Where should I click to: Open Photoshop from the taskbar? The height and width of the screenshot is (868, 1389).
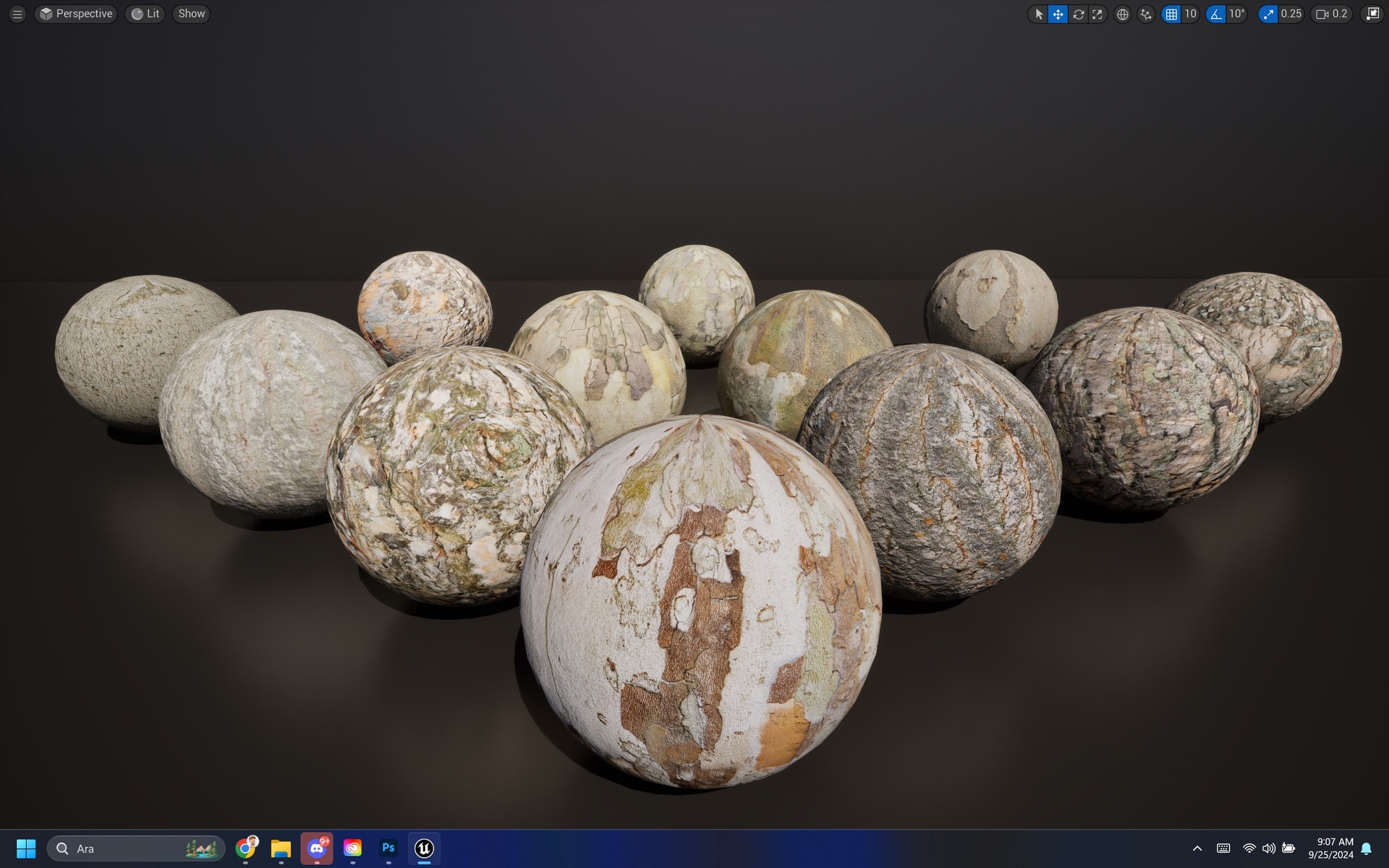click(x=388, y=848)
